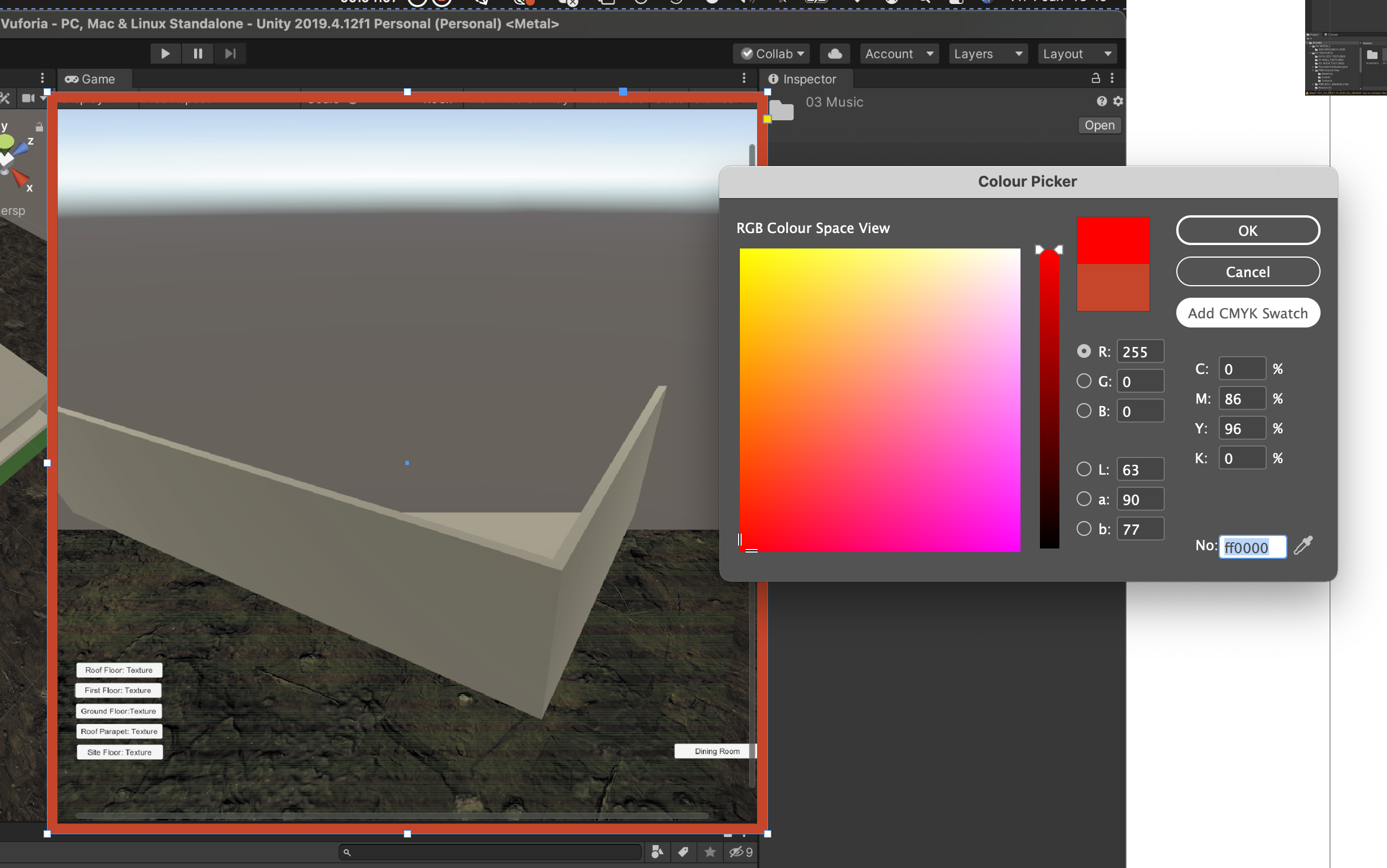Pick a screen color with the eyedropper

coord(1303,546)
